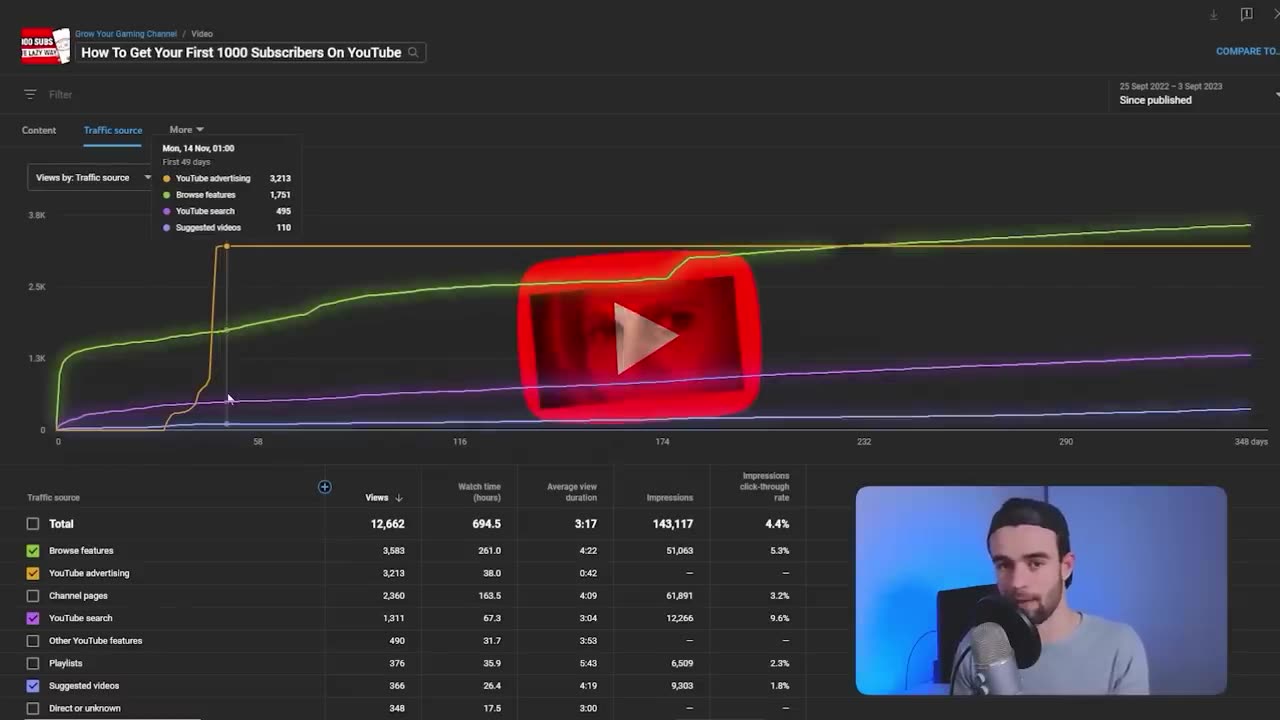
Task: Select the Traffic source tab
Action: click(113, 130)
